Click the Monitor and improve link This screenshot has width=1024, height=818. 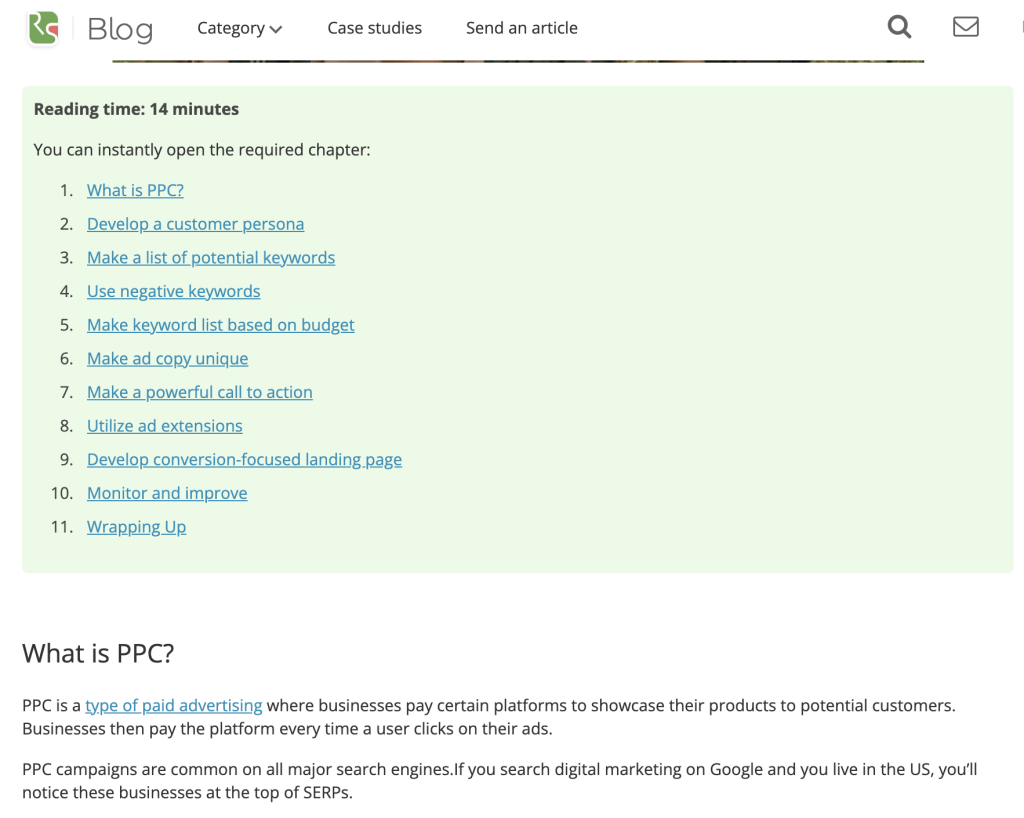pyautogui.click(x=167, y=493)
